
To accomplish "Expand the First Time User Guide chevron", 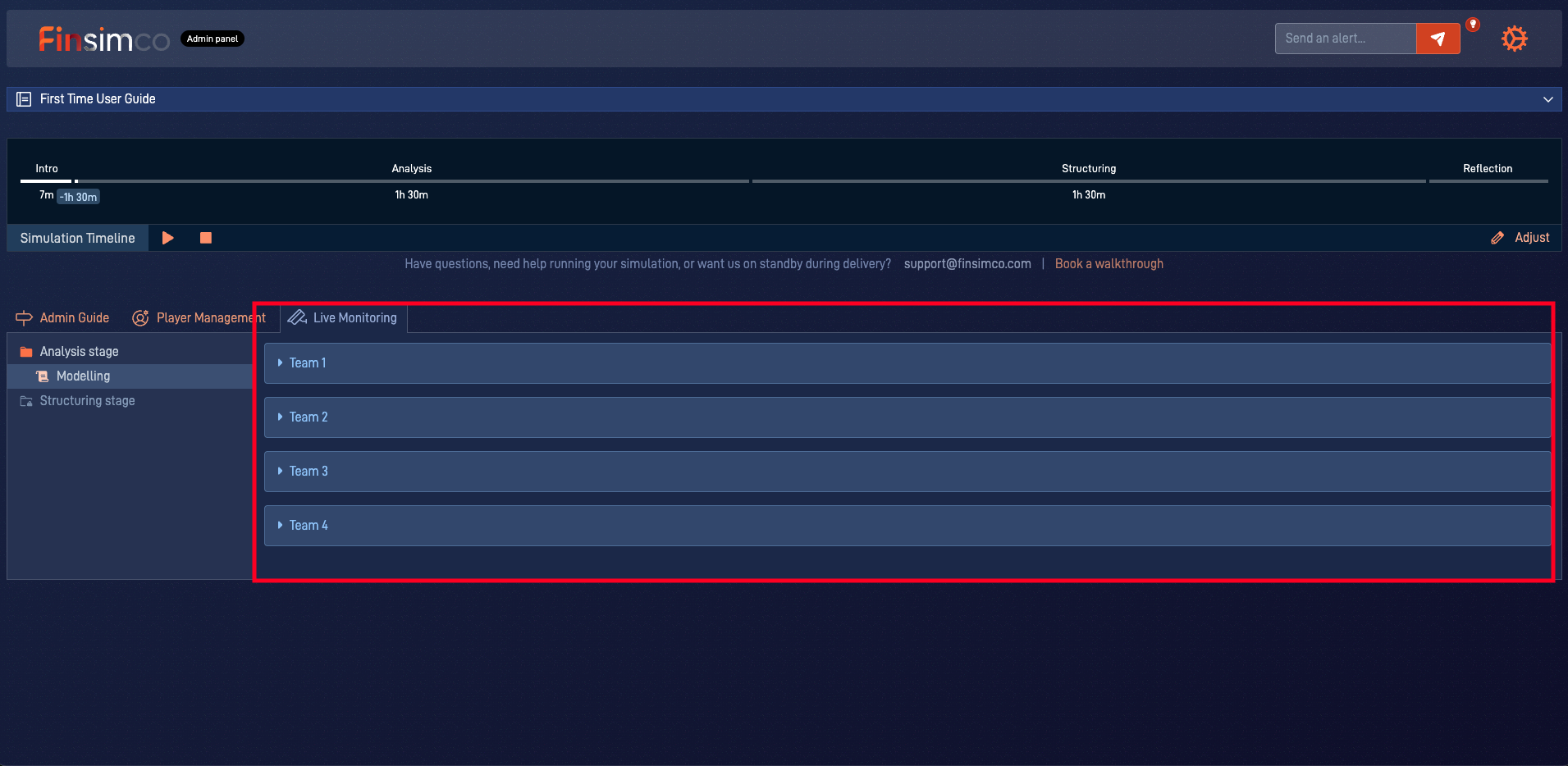I will click(x=1547, y=99).
